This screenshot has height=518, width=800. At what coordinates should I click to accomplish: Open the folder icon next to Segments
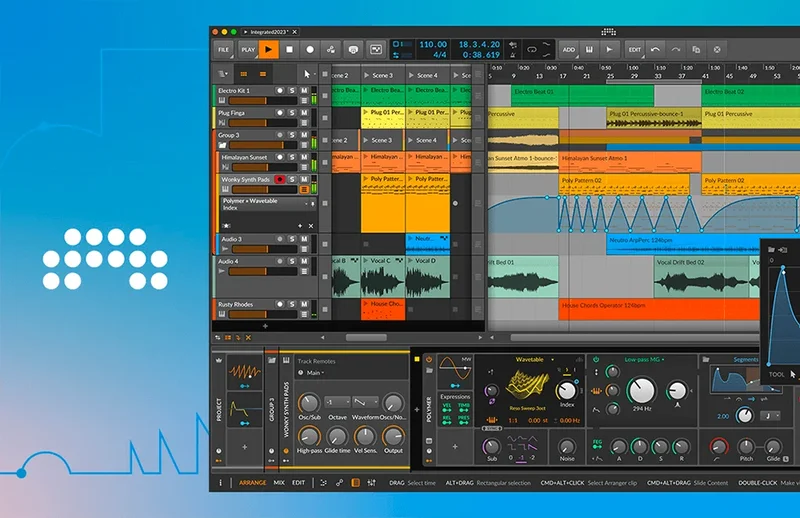pos(706,359)
